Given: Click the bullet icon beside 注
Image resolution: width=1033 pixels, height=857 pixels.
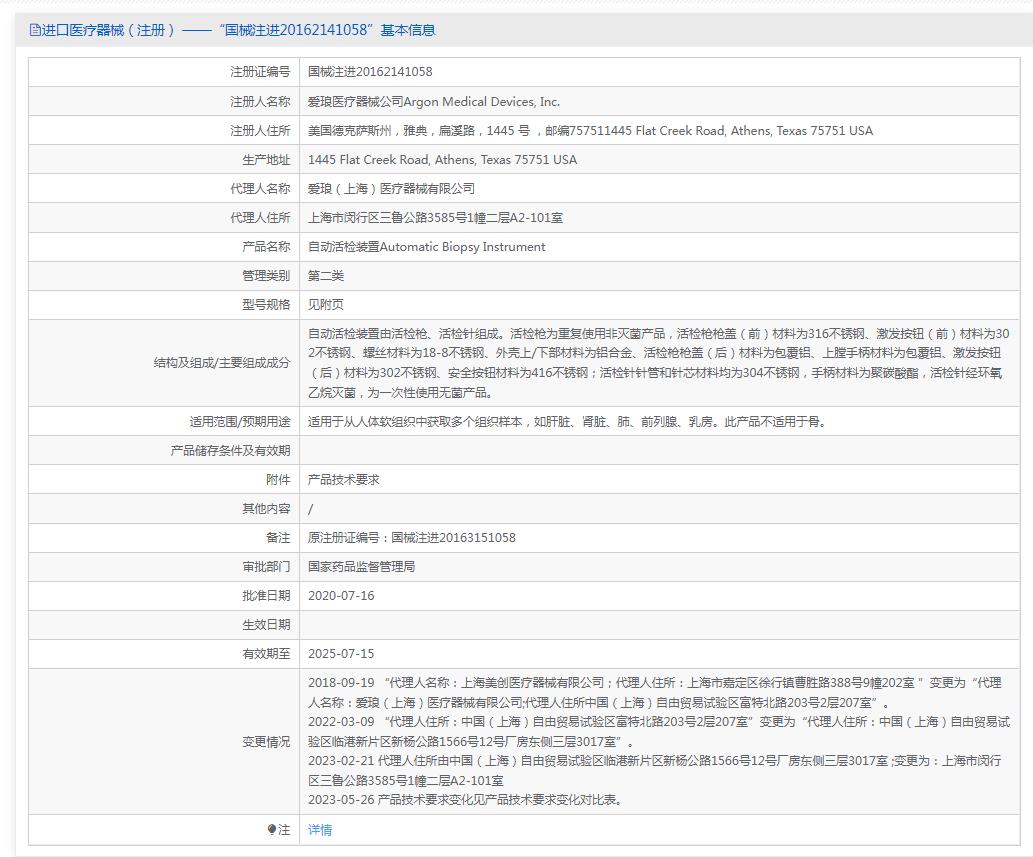Looking at the screenshot, I should point(271,829).
